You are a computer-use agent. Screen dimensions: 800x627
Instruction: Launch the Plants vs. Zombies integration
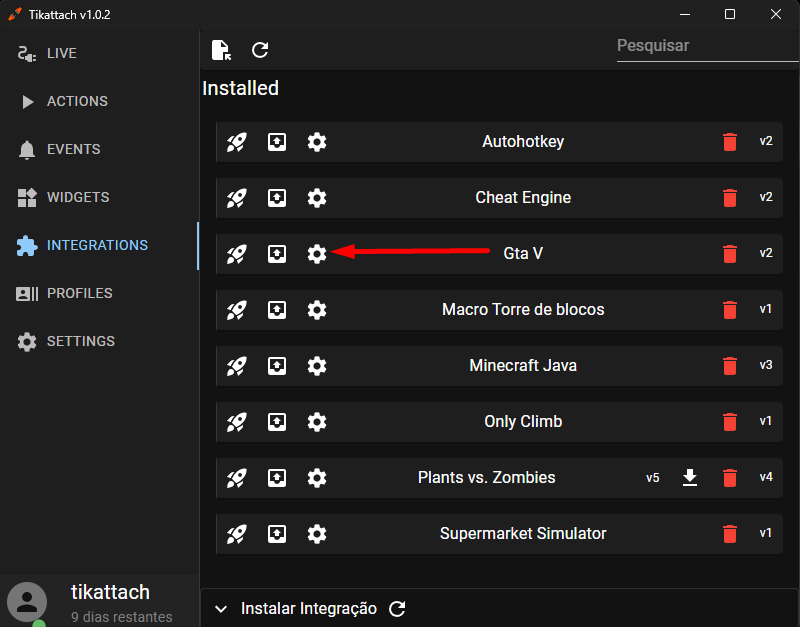click(x=237, y=479)
